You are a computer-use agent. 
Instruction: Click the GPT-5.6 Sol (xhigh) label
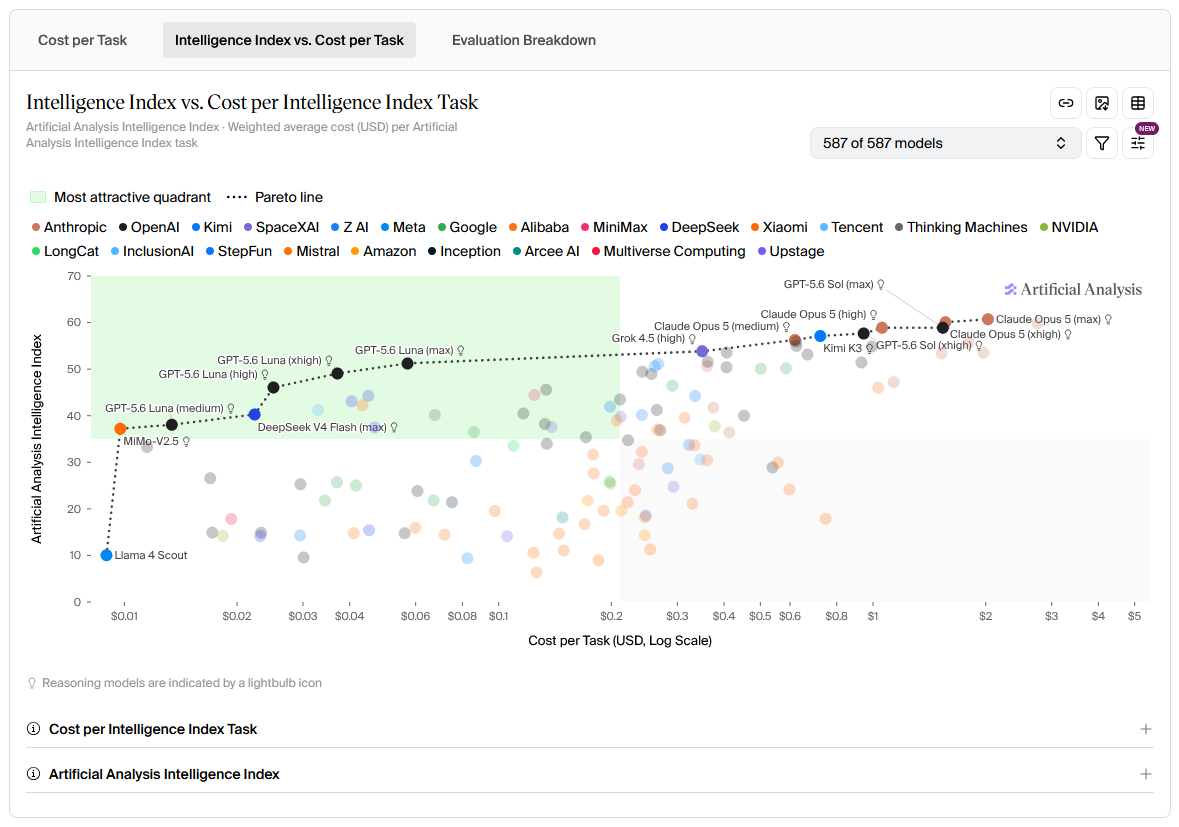click(x=924, y=345)
